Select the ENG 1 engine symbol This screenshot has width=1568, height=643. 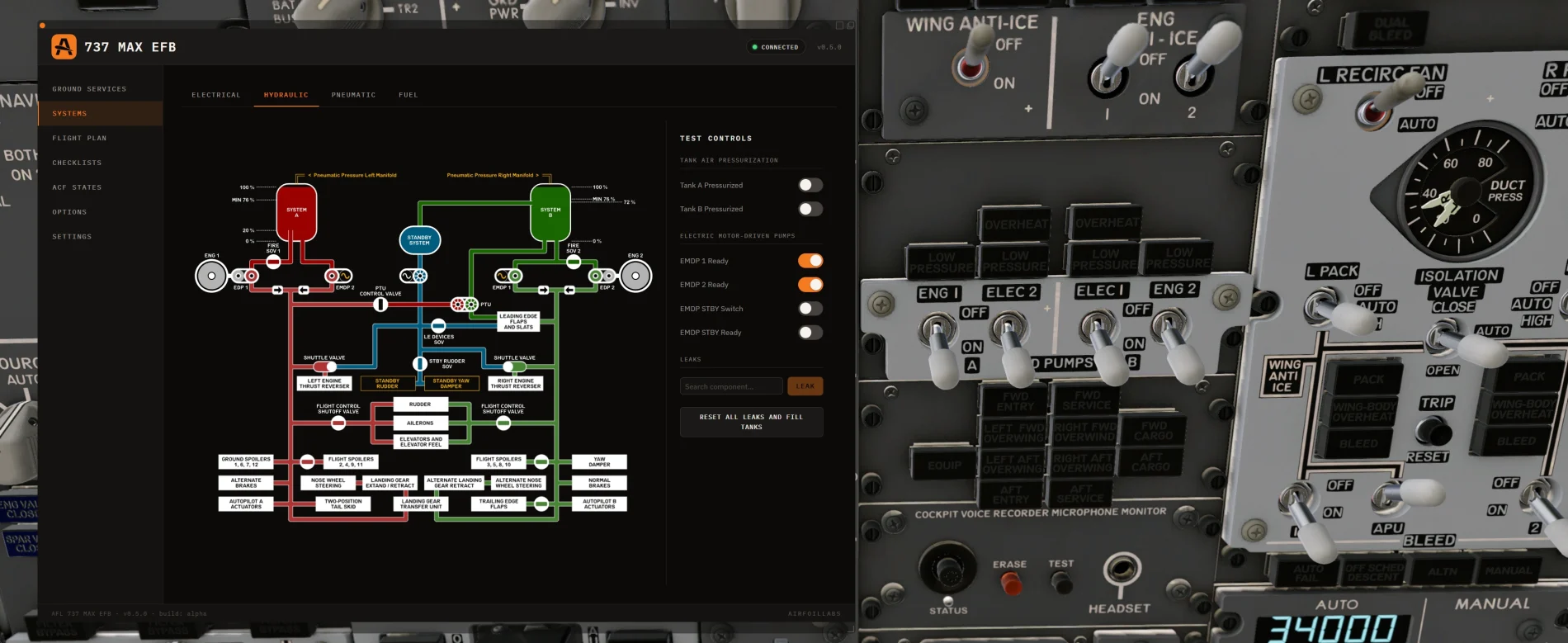[x=211, y=276]
